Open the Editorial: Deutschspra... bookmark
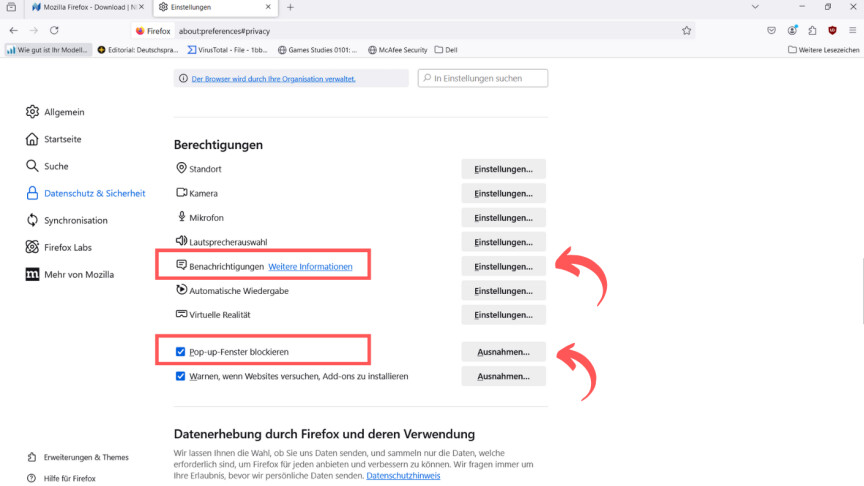Image resolution: width=864 pixels, height=486 pixels. click(138, 50)
